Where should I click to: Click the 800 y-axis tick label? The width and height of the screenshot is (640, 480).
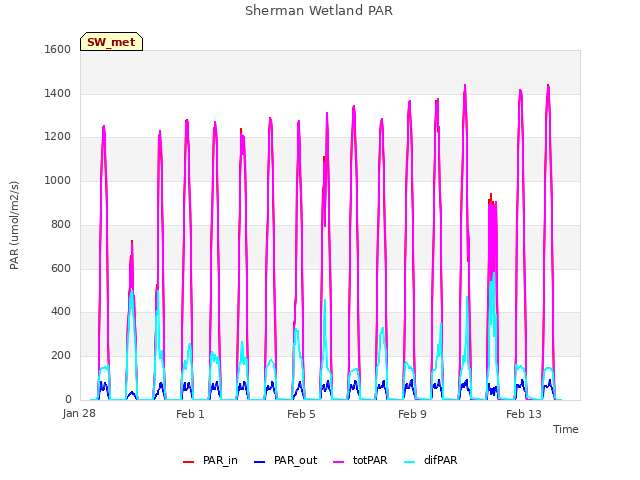(61, 224)
